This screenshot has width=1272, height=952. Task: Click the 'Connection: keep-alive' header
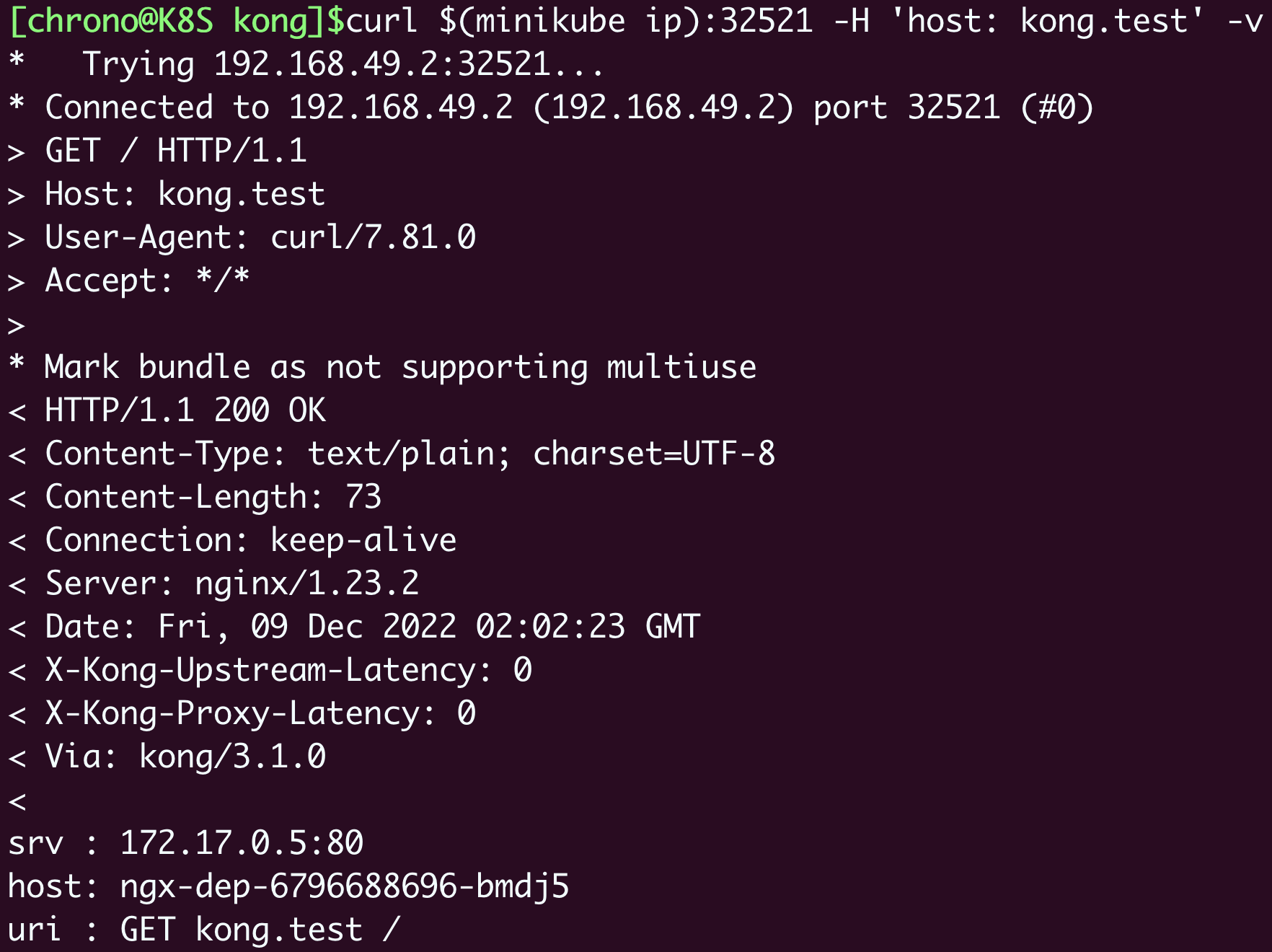251,541
